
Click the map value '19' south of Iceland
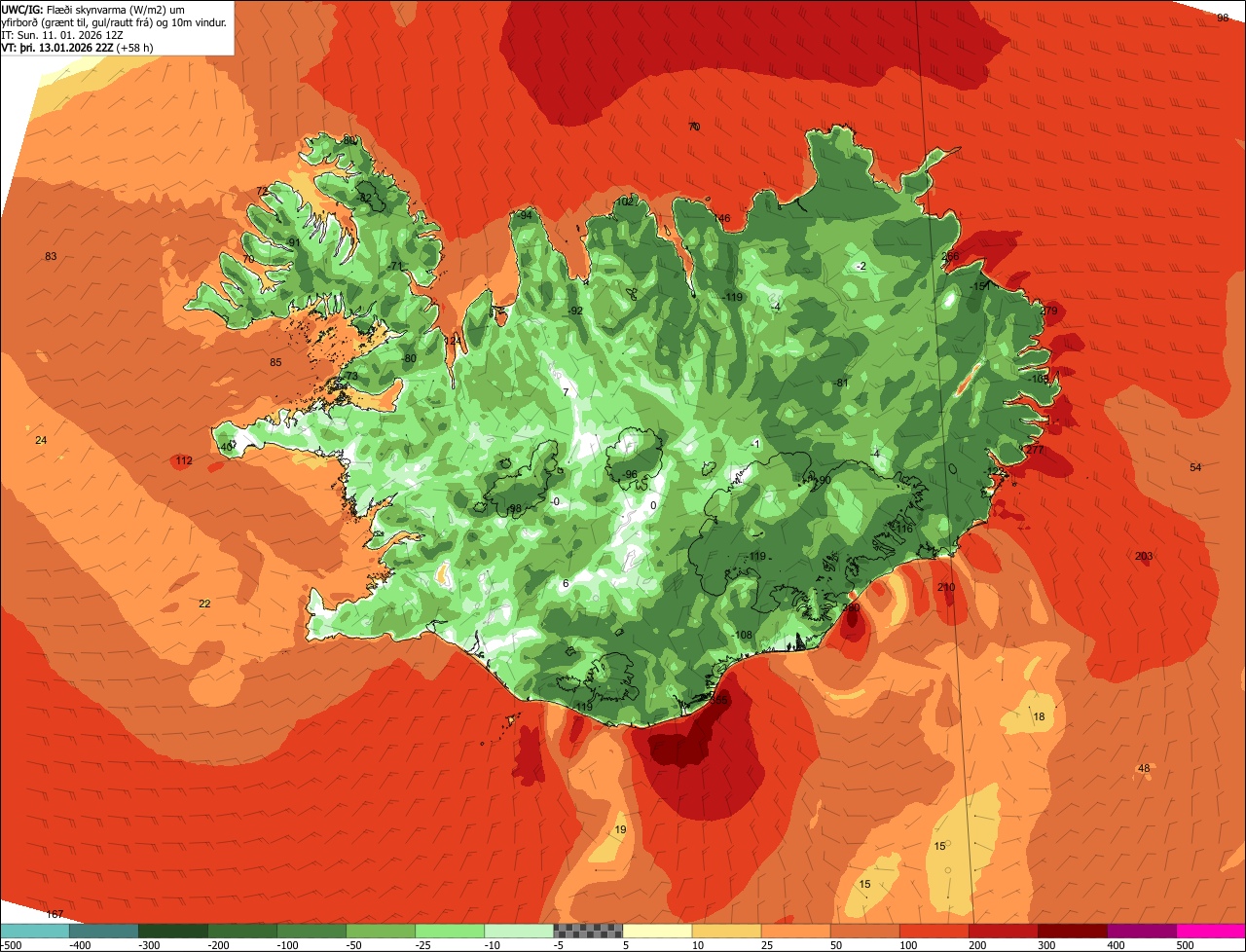(620, 829)
